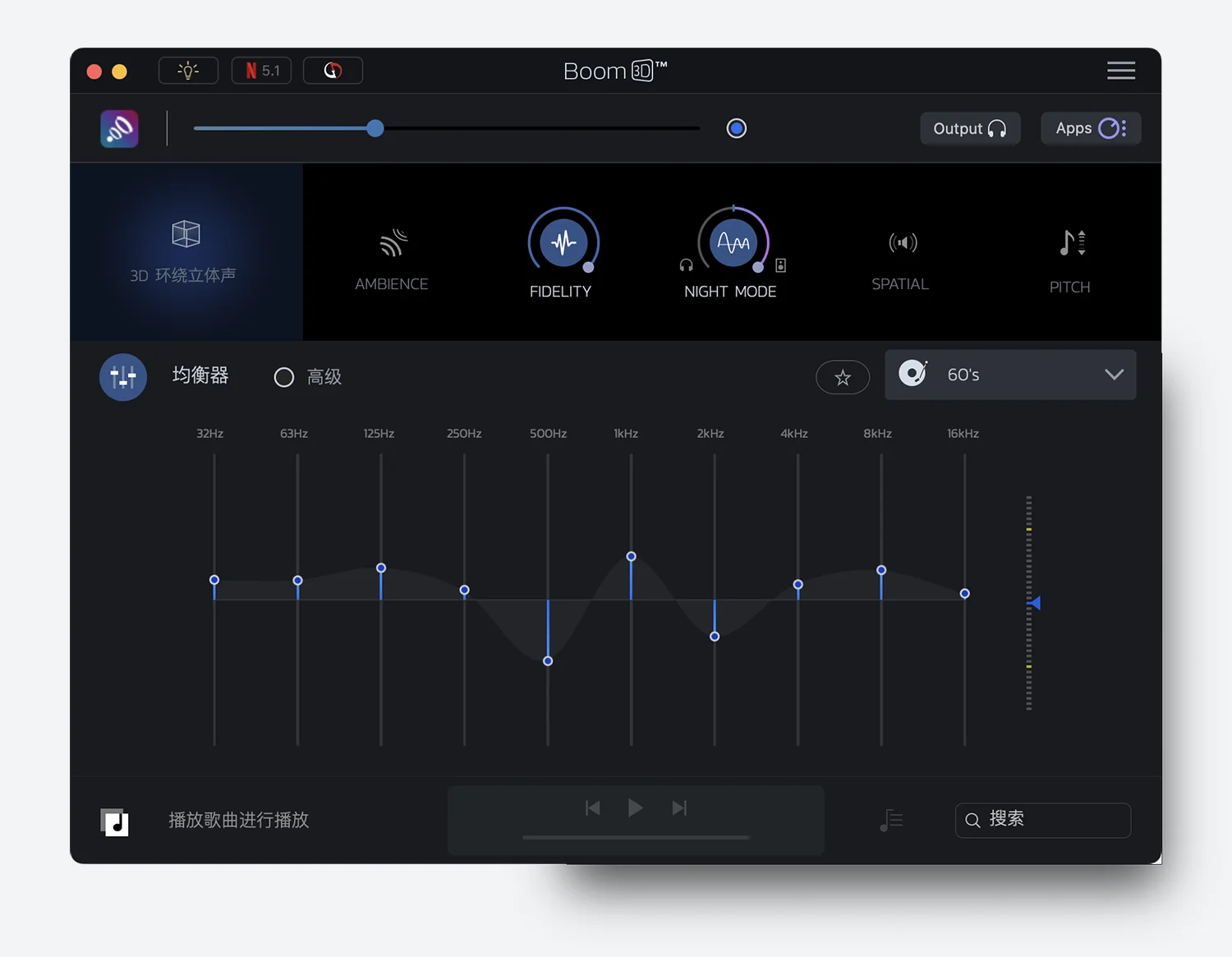Expand presets using the chevron arrow
This screenshot has width=1232, height=957.
coord(1114,375)
